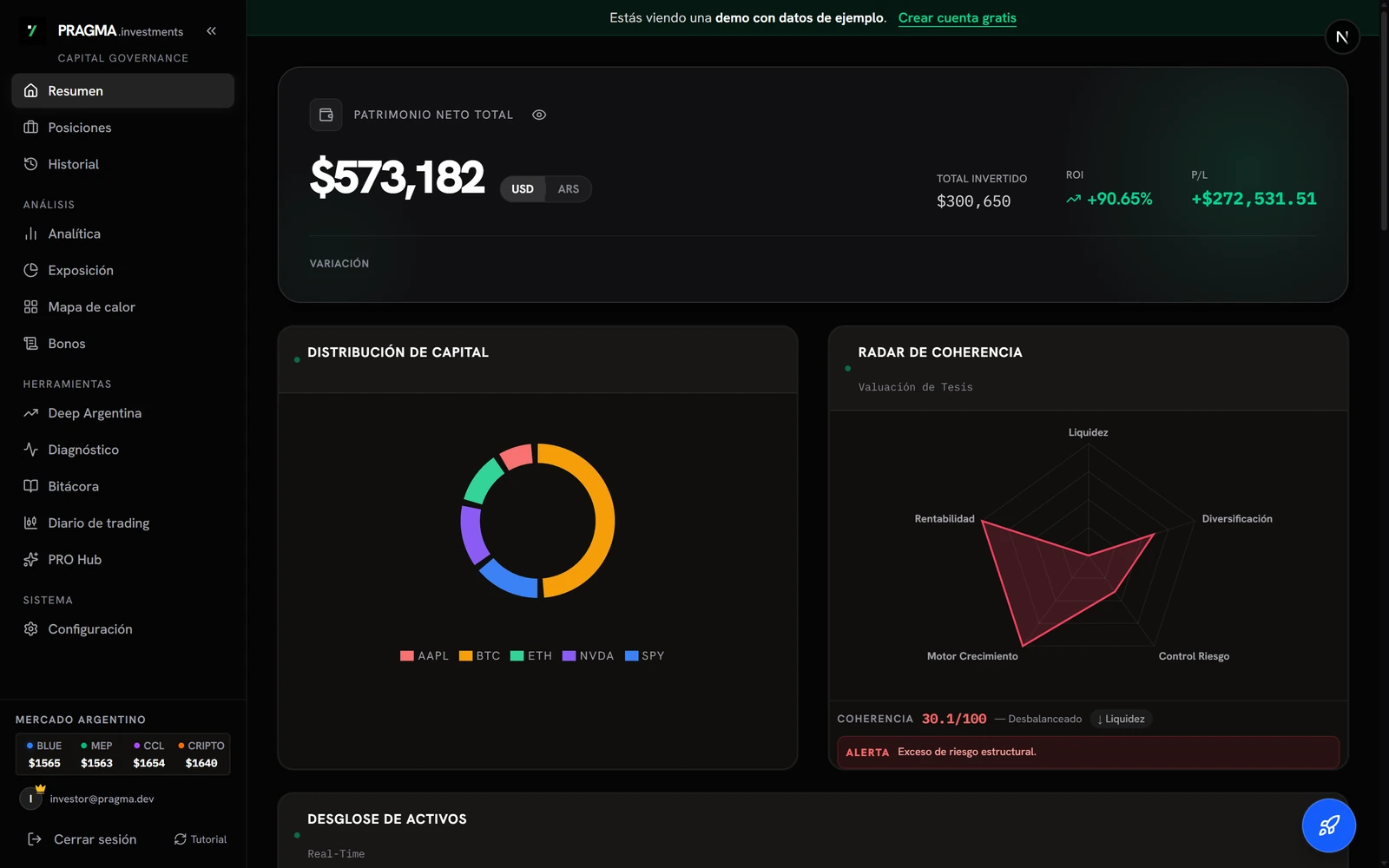Click the blue rocket floating button
This screenshot has height=868, width=1389.
tap(1329, 825)
